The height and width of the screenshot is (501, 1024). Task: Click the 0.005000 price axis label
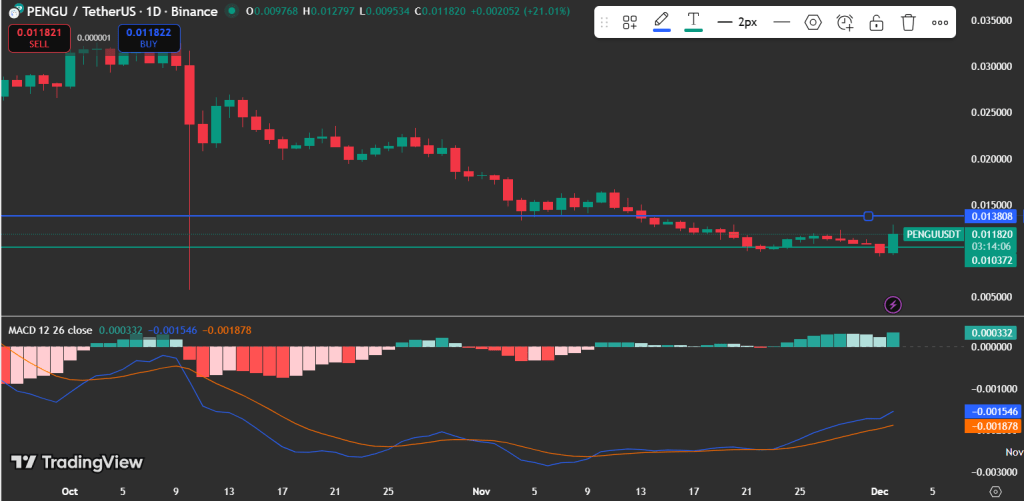pyautogui.click(x=989, y=297)
